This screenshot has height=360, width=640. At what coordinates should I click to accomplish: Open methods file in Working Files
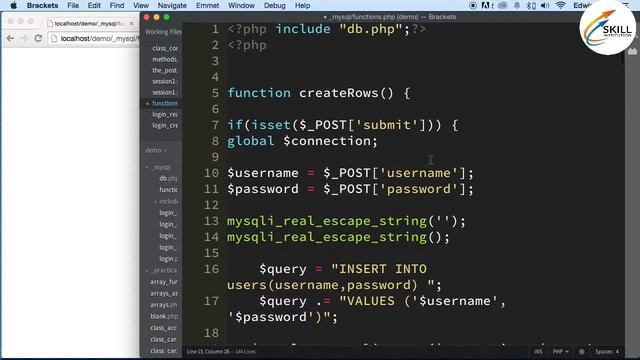coord(165,59)
